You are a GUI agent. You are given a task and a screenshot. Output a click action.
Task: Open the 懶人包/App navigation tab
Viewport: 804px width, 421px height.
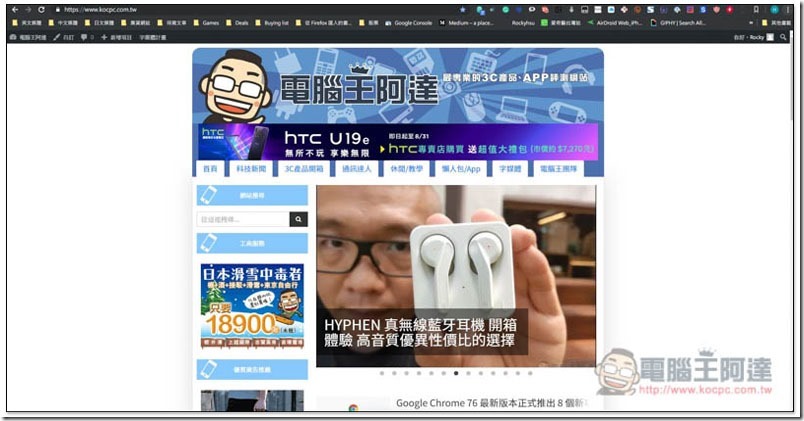[x=461, y=169]
